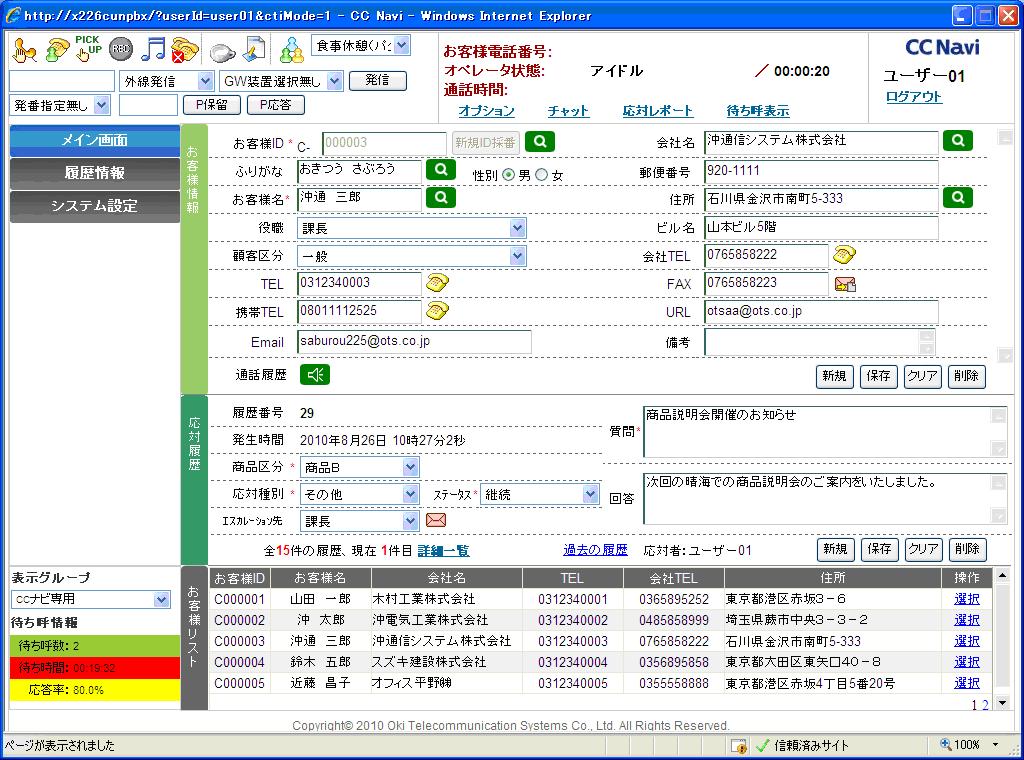Open the browser zoom 100% dropdown
The width and height of the screenshot is (1024, 760).
(x=995, y=744)
